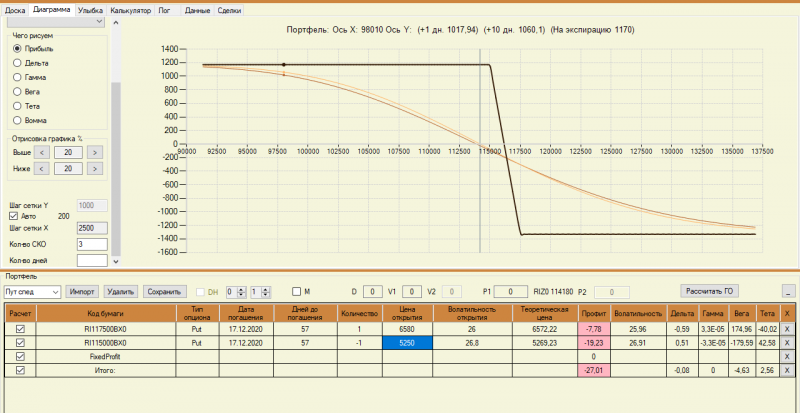Click the Рассчитать ГО button

coord(709,291)
